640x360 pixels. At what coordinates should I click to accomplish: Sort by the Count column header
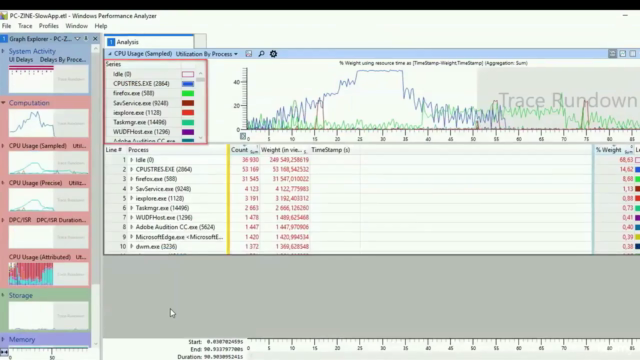coord(244,150)
